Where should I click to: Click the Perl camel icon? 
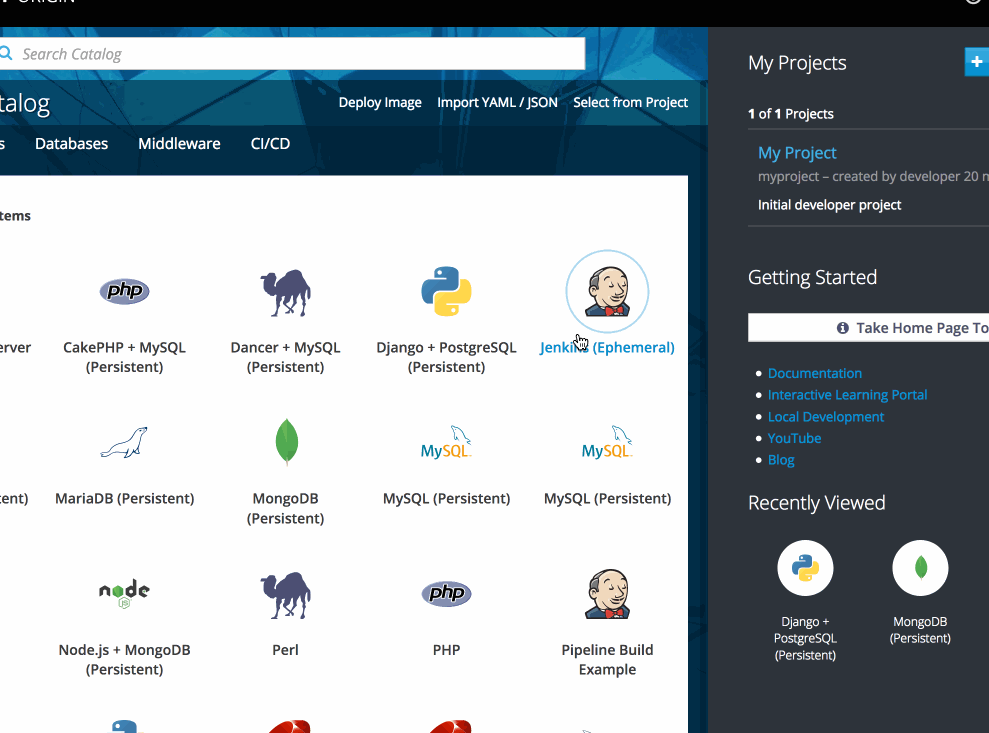(x=286, y=594)
